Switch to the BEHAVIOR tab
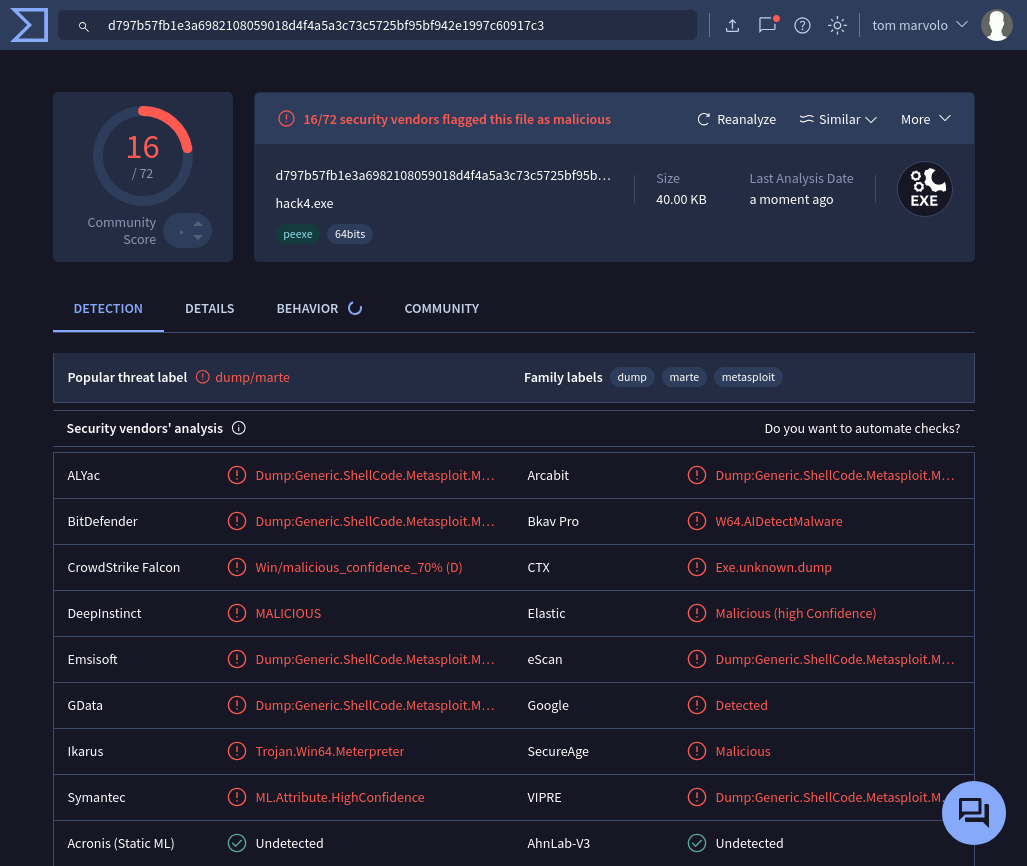This screenshot has height=866, width=1027. [319, 309]
